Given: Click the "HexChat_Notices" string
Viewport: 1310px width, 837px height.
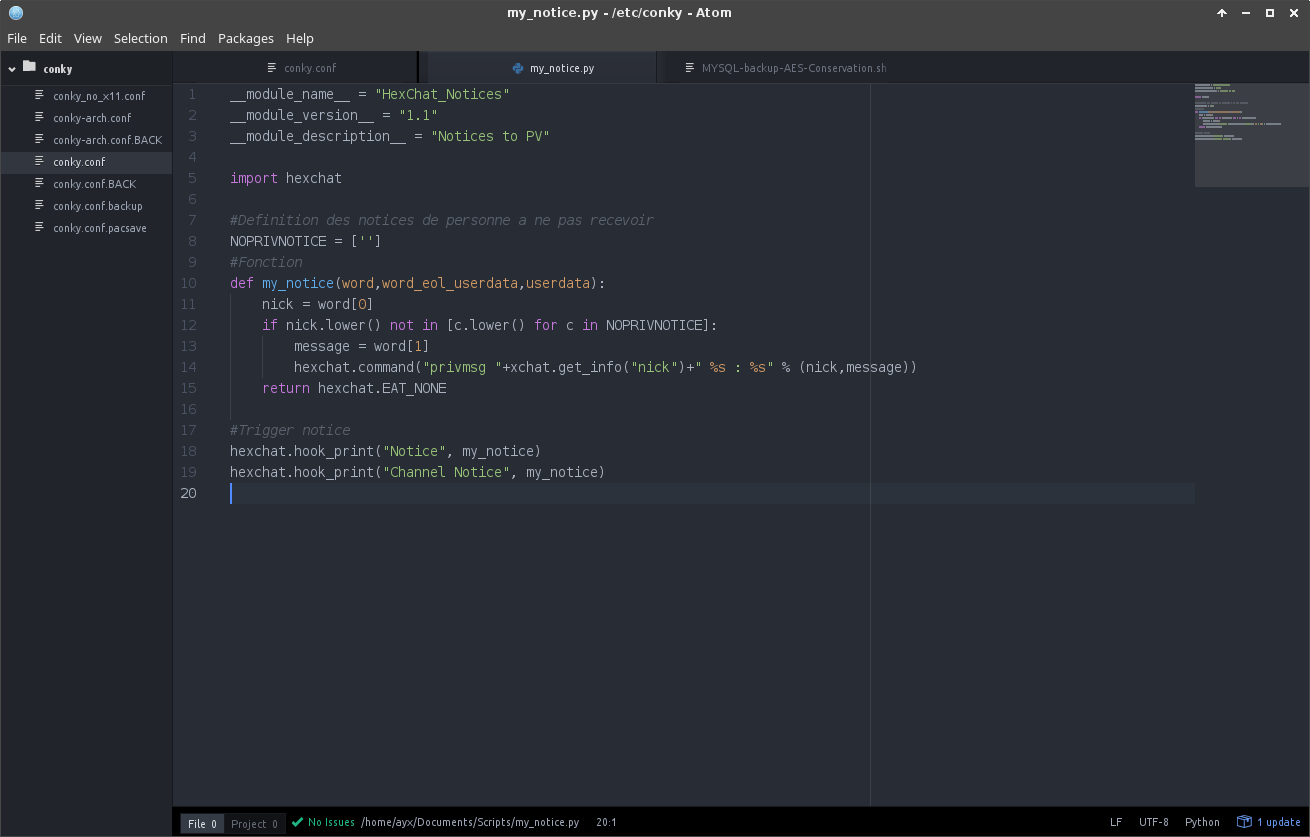Looking at the screenshot, I should pos(442,94).
